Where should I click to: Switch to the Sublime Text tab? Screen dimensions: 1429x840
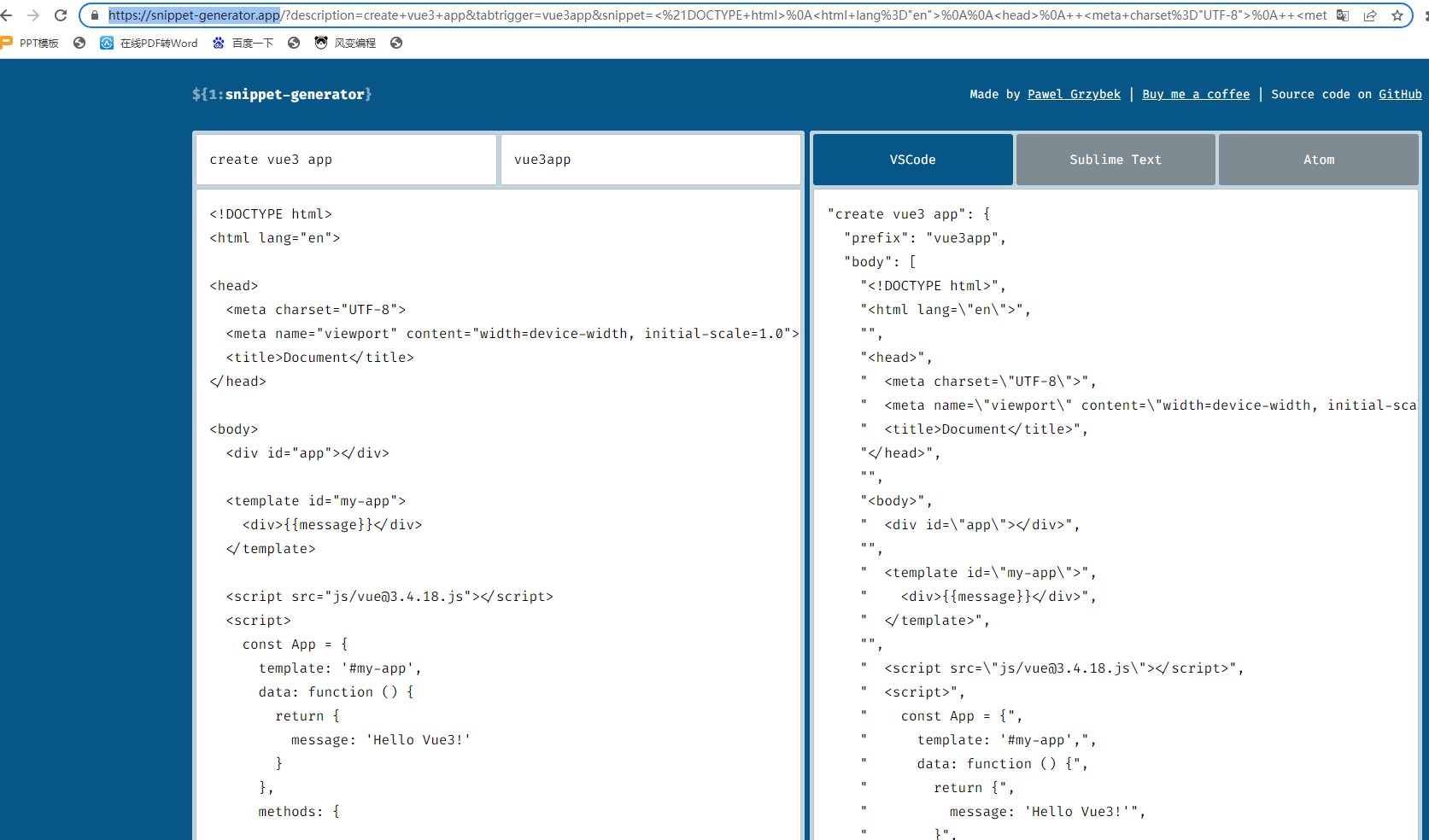pyautogui.click(x=1116, y=160)
